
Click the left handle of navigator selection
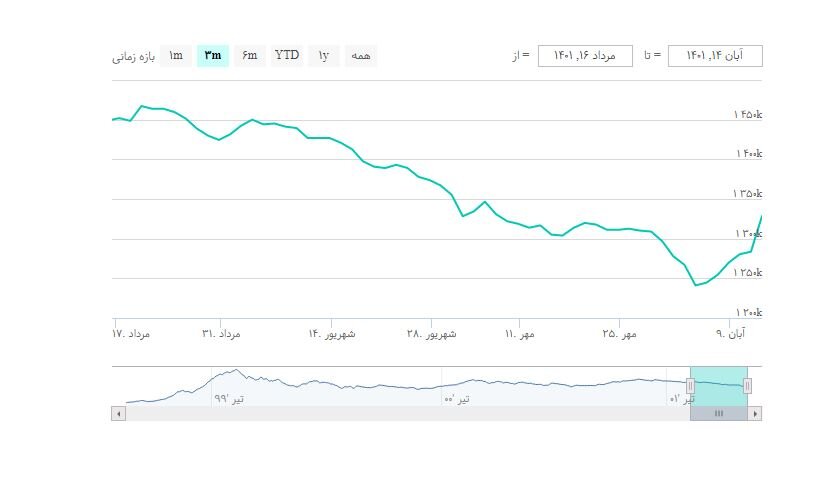point(690,386)
